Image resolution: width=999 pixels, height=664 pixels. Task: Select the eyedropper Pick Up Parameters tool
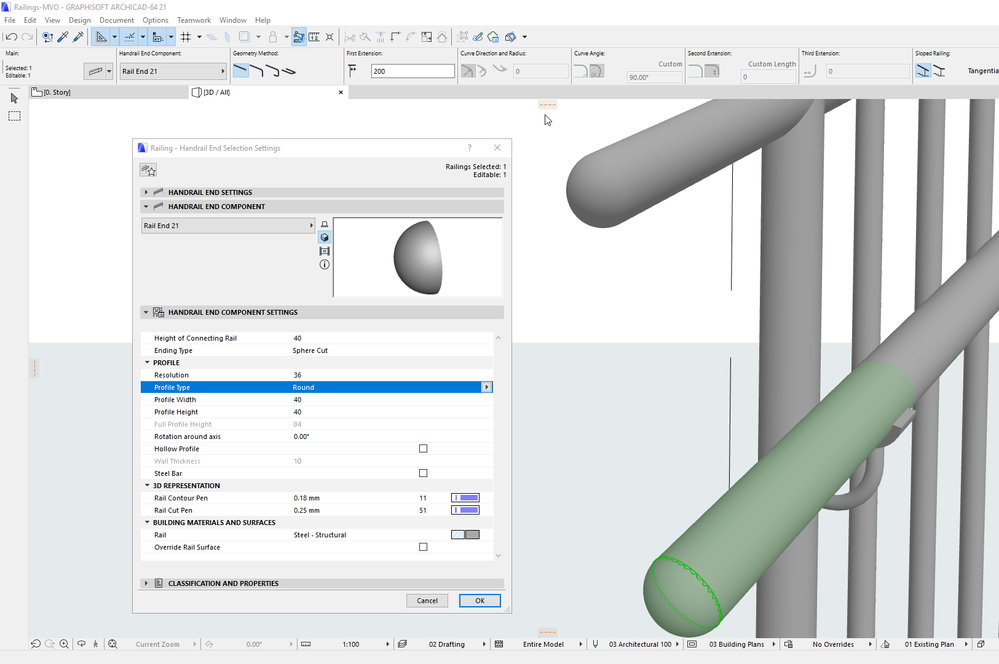(63, 37)
